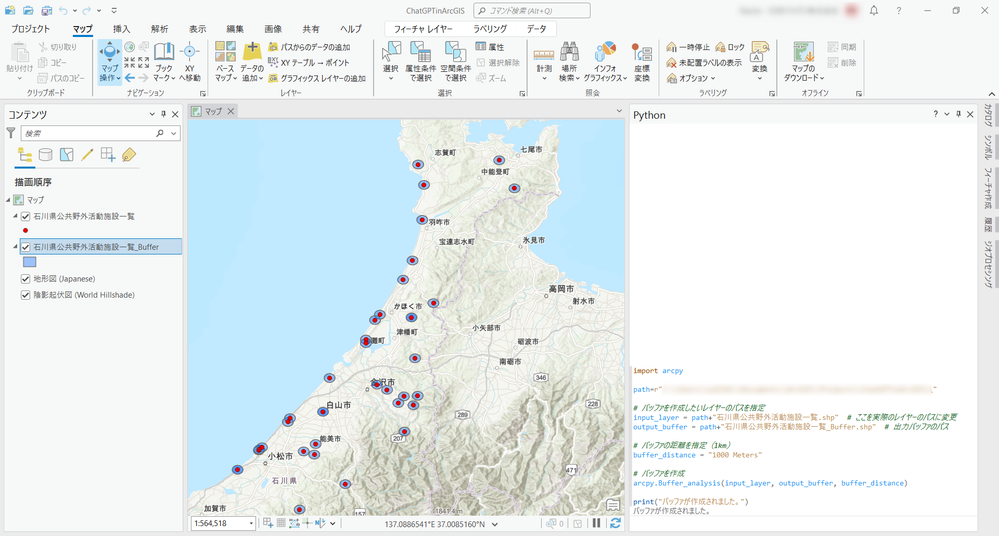Viewport: 999px width, 536px height.
Task: Click the Coordinate Conversion (座標変換) icon
Action: (642, 54)
